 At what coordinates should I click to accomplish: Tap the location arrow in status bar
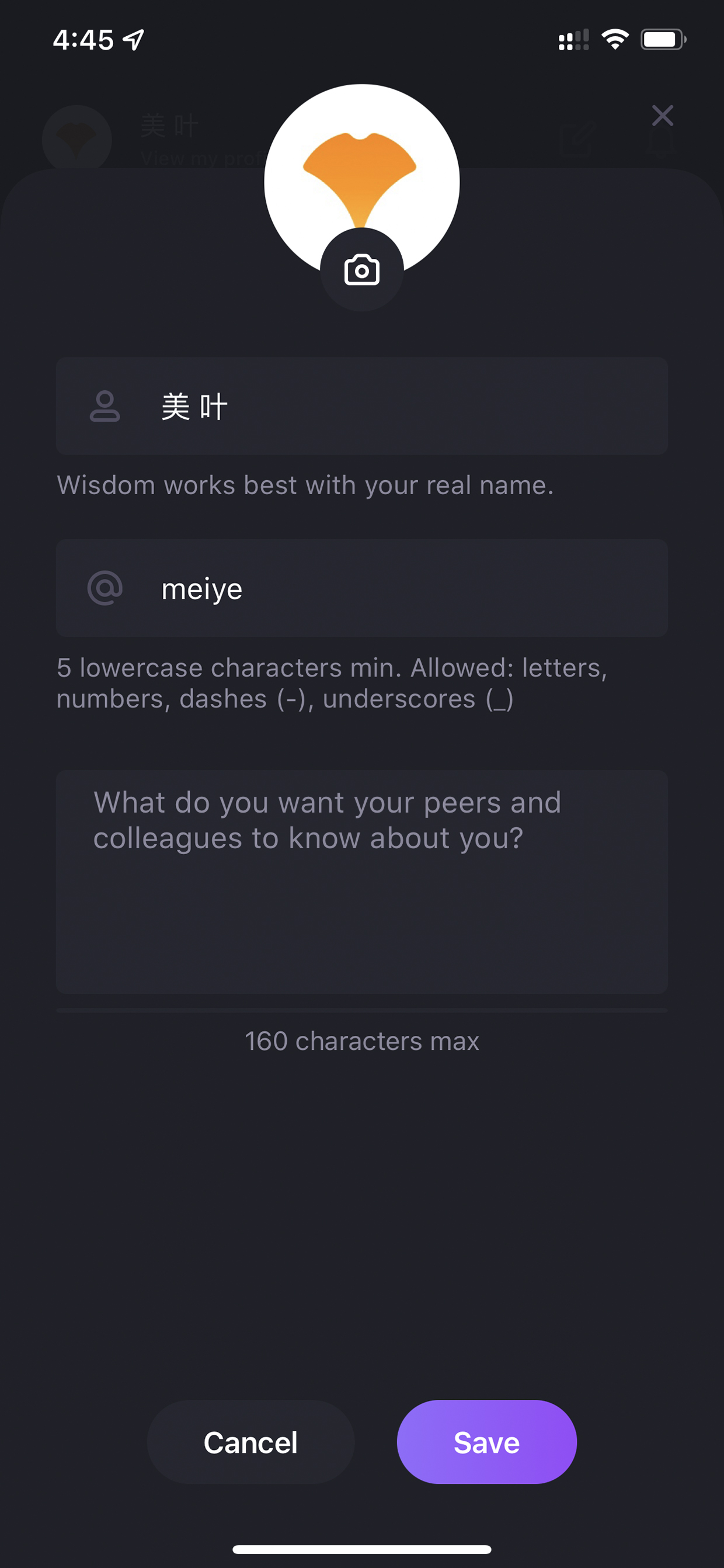(133, 40)
